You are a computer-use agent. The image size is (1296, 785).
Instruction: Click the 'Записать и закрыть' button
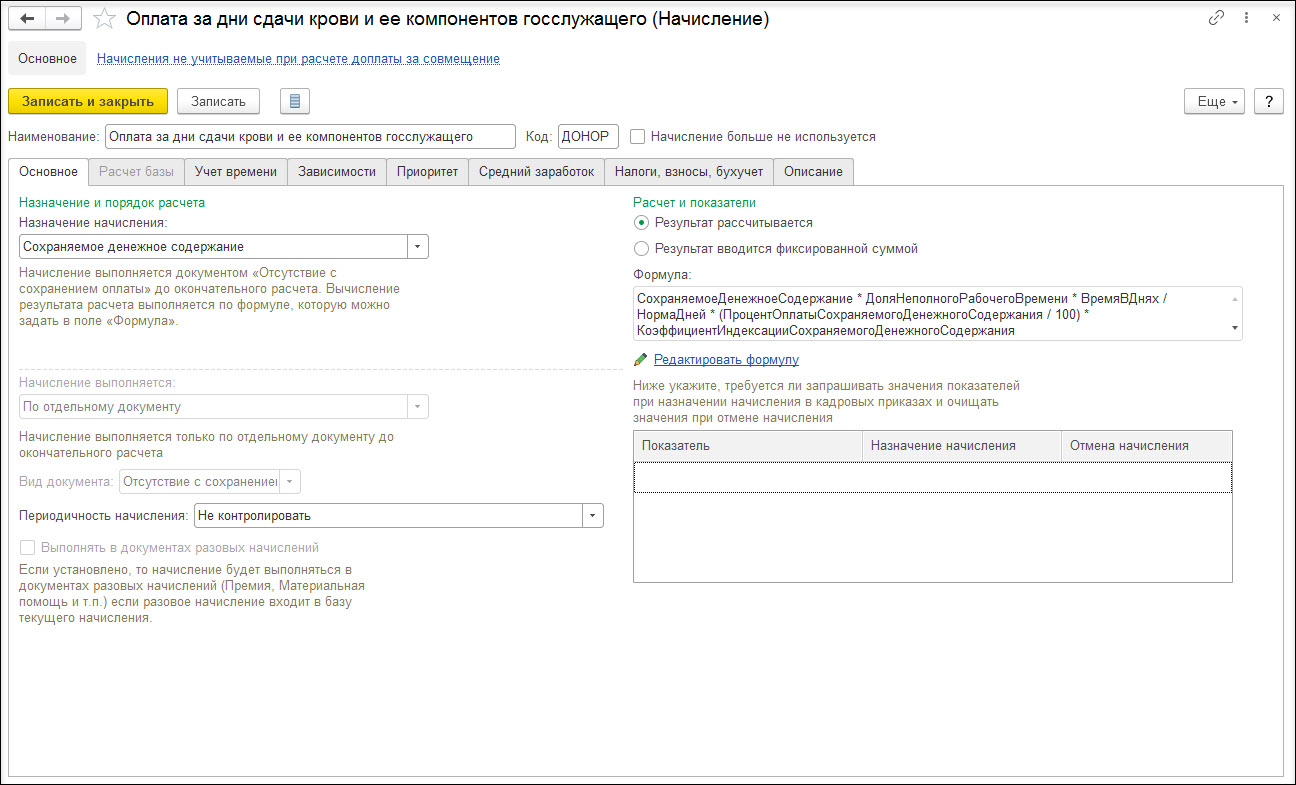pyautogui.click(x=88, y=101)
